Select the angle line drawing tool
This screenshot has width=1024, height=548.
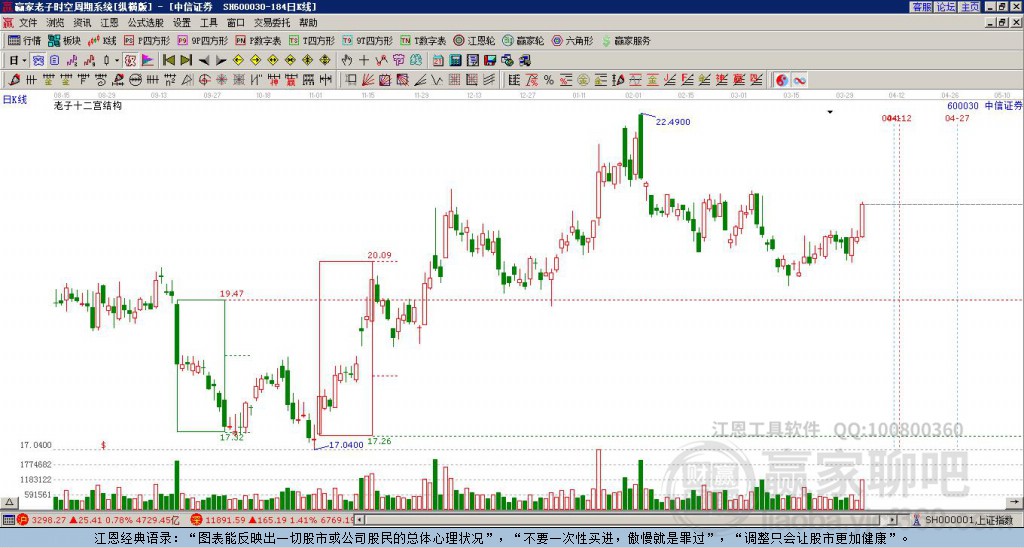tap(420, 80)
